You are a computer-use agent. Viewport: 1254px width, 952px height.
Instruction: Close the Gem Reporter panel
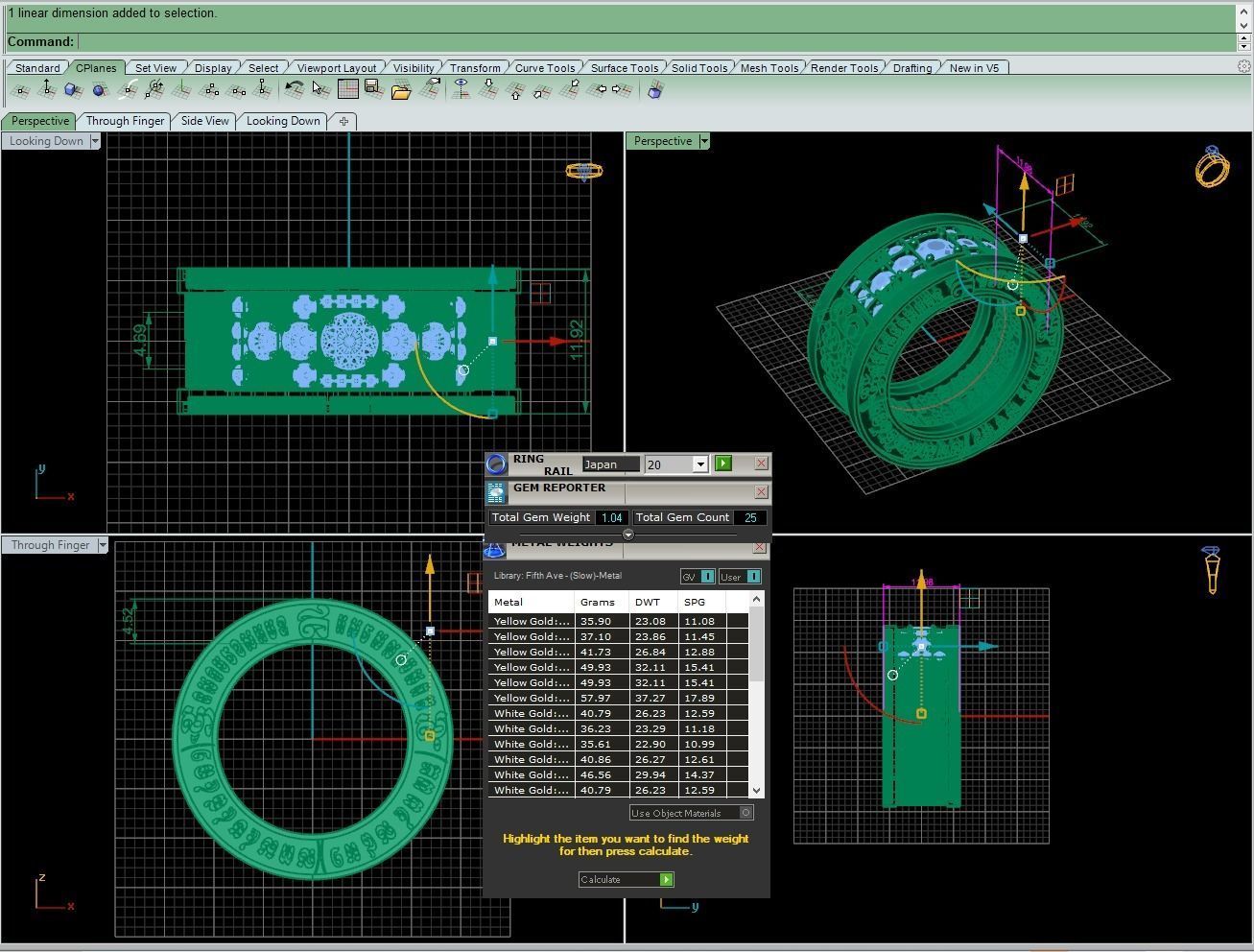click(761, 492)
